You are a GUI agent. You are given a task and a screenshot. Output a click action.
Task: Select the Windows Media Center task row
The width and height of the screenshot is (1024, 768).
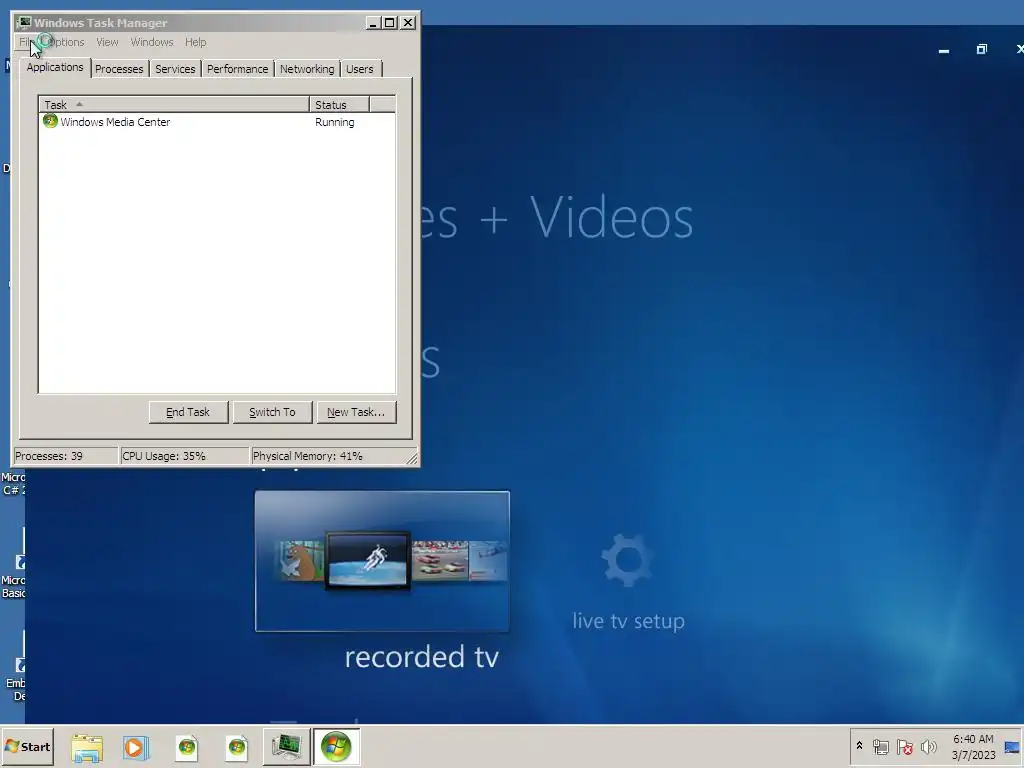217,122
